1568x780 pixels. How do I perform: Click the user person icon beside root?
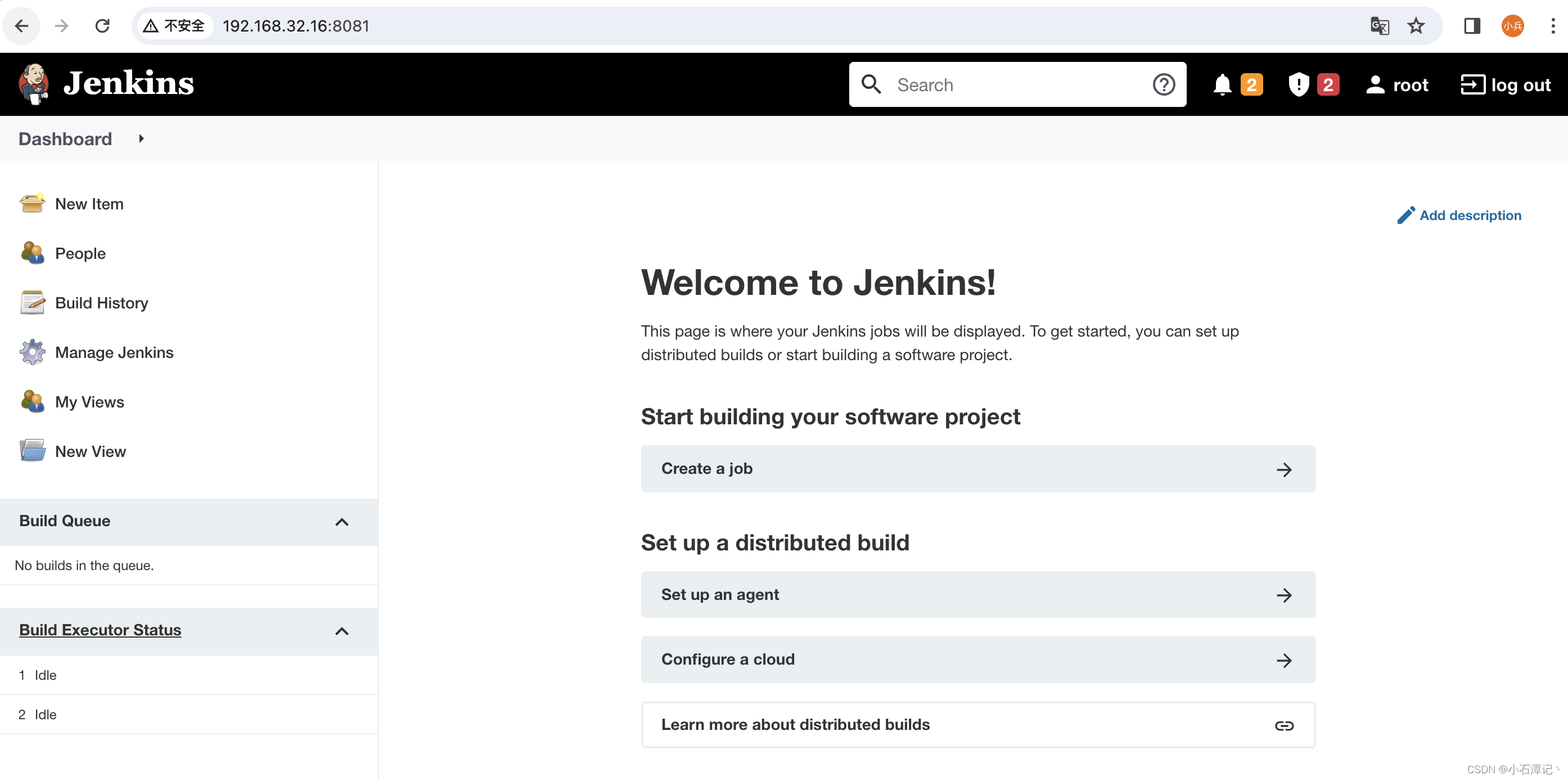point(1375,84)
